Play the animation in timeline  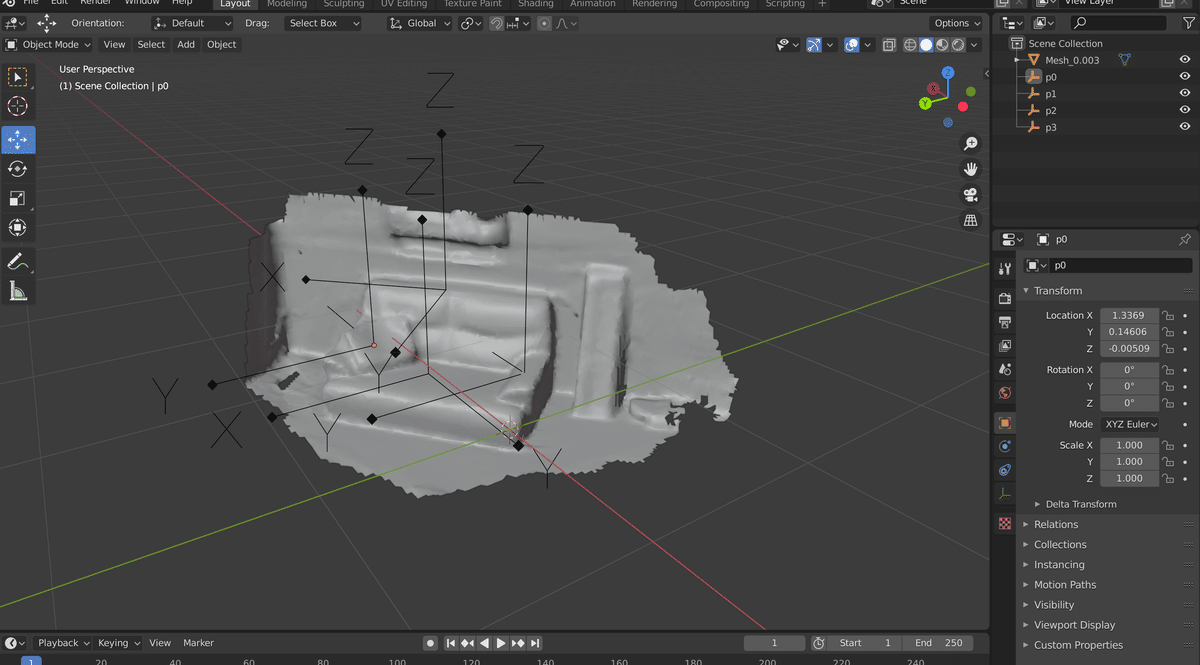point(501,643)
